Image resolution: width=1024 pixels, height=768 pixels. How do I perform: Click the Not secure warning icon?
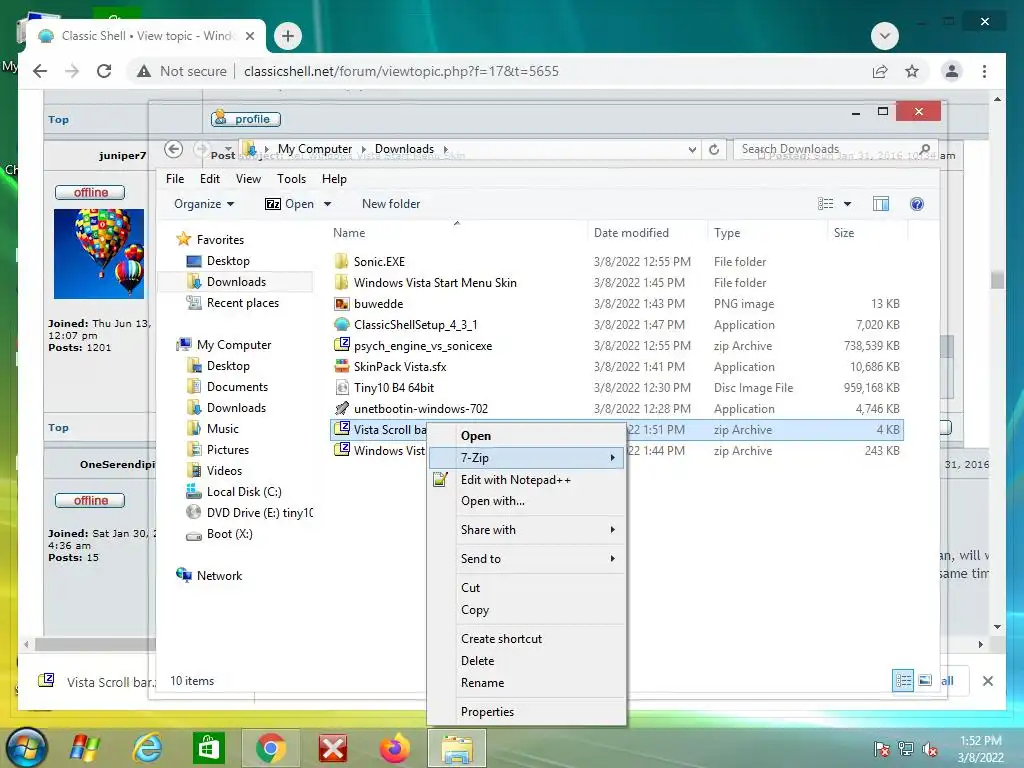click(144, 71)
